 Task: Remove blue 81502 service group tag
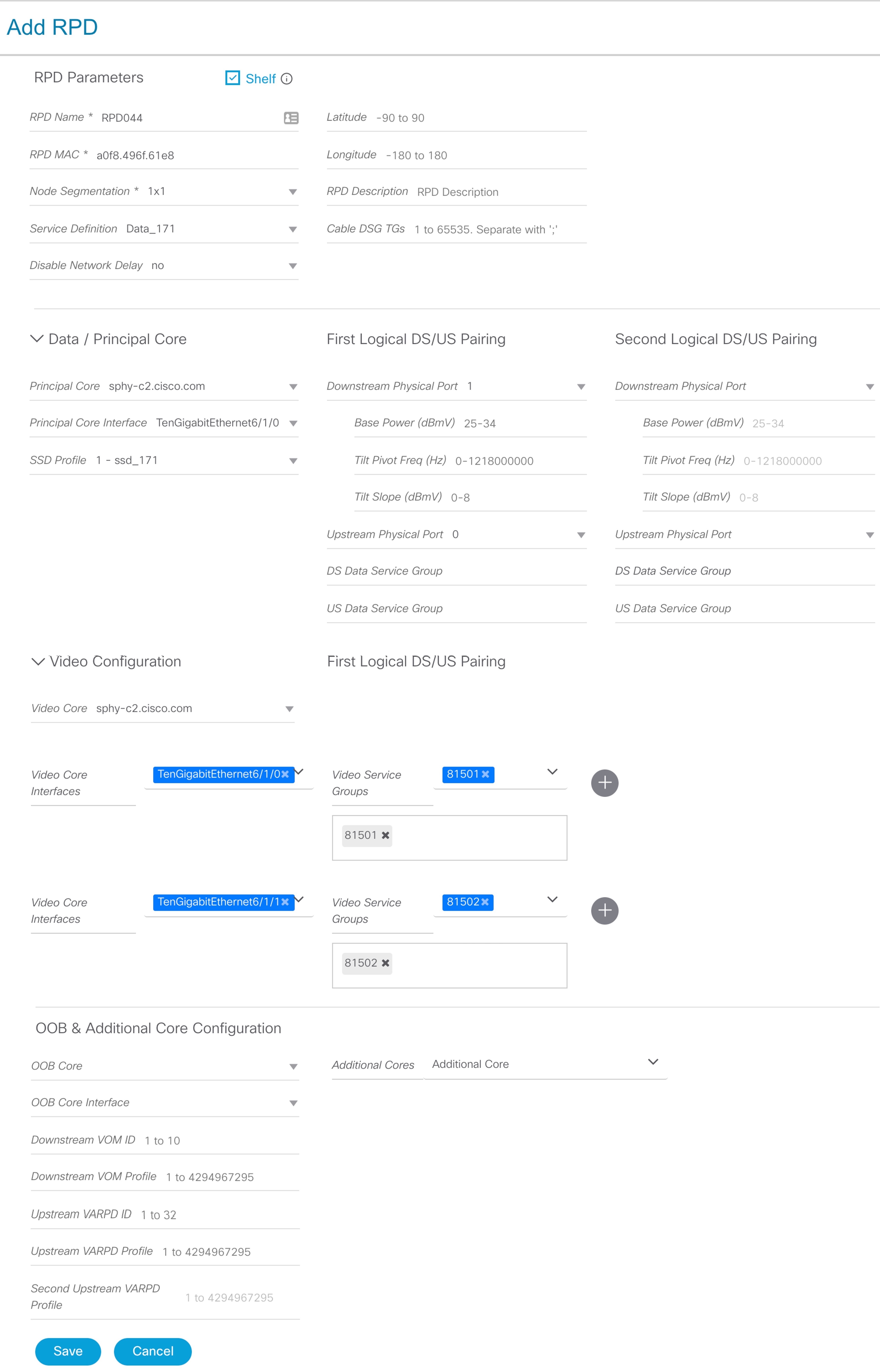click(485, 902)
